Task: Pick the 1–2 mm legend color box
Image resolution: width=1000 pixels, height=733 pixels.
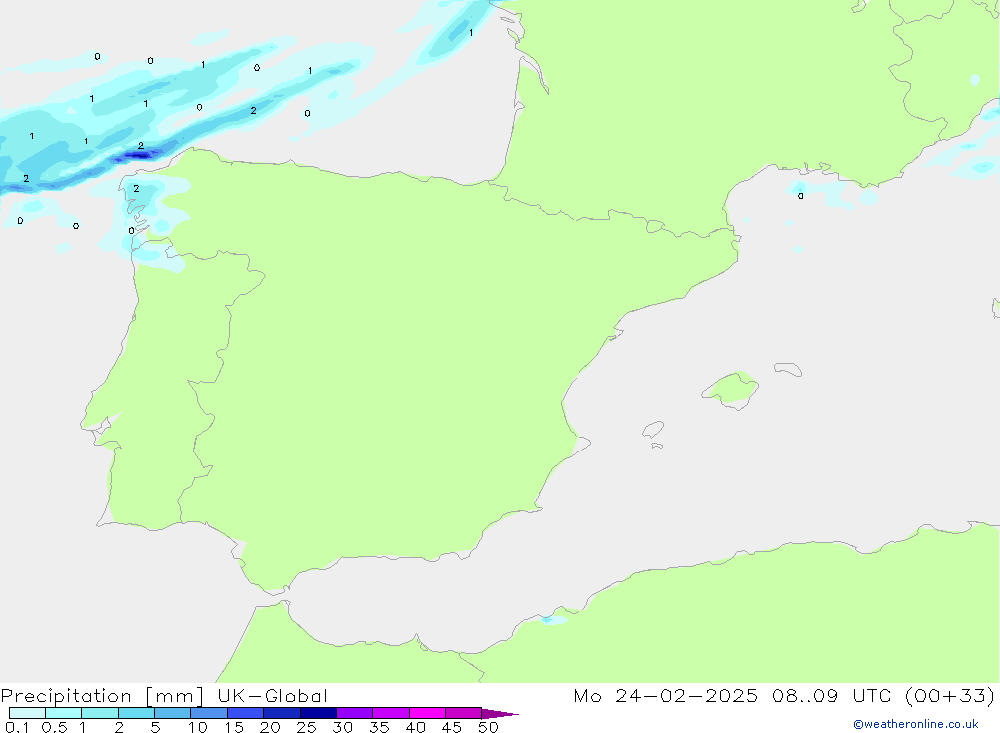Action: coord(100,713)
